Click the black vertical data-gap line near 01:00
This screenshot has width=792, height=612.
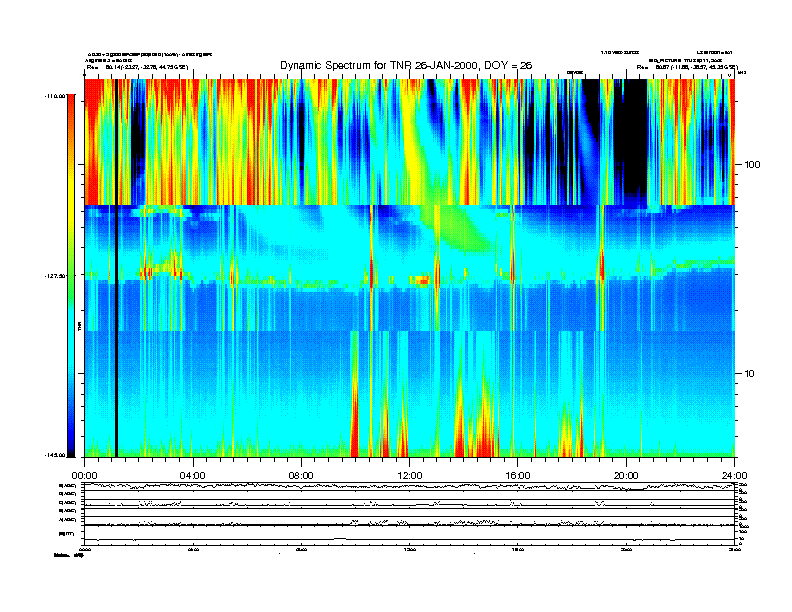click(116, 268)
